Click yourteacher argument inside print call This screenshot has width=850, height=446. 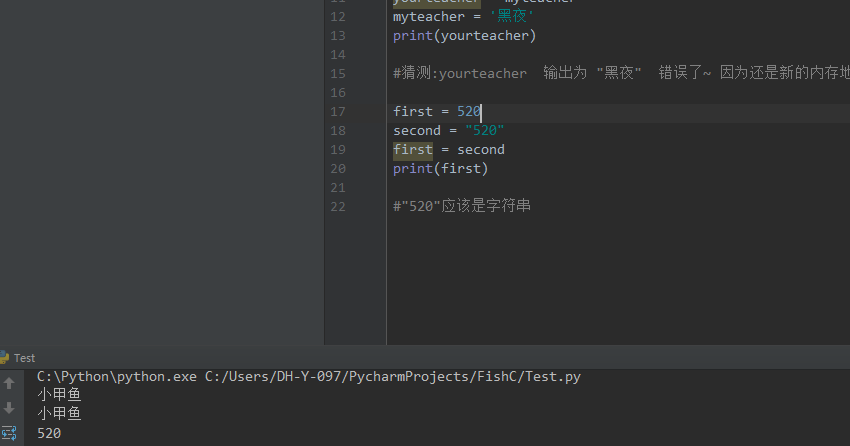(x=485, y=36)
